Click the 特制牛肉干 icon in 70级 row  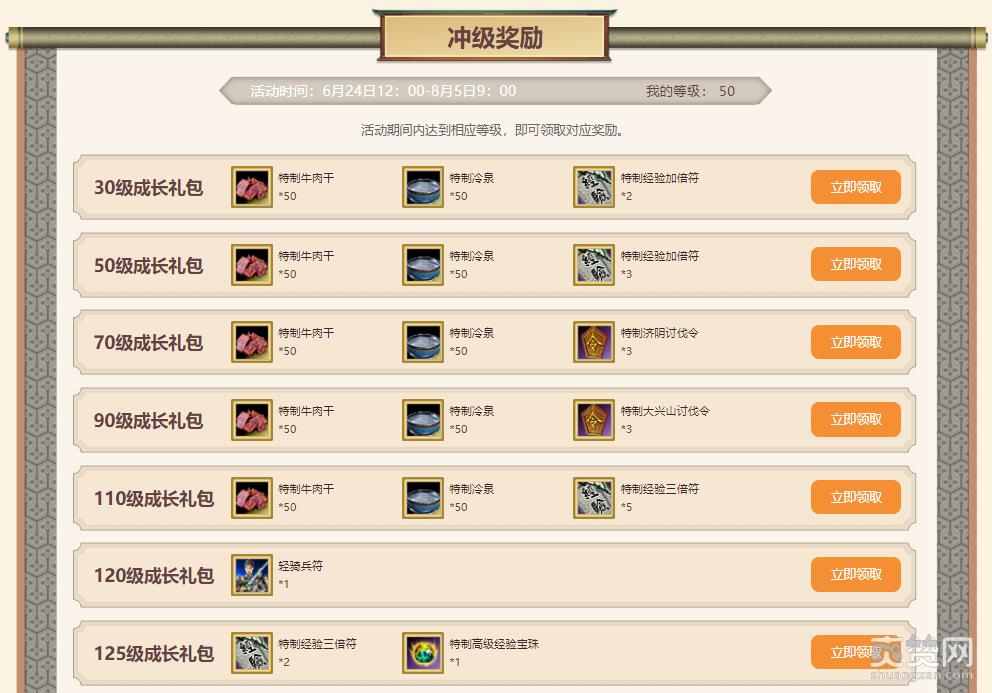(x=252, y=342)
